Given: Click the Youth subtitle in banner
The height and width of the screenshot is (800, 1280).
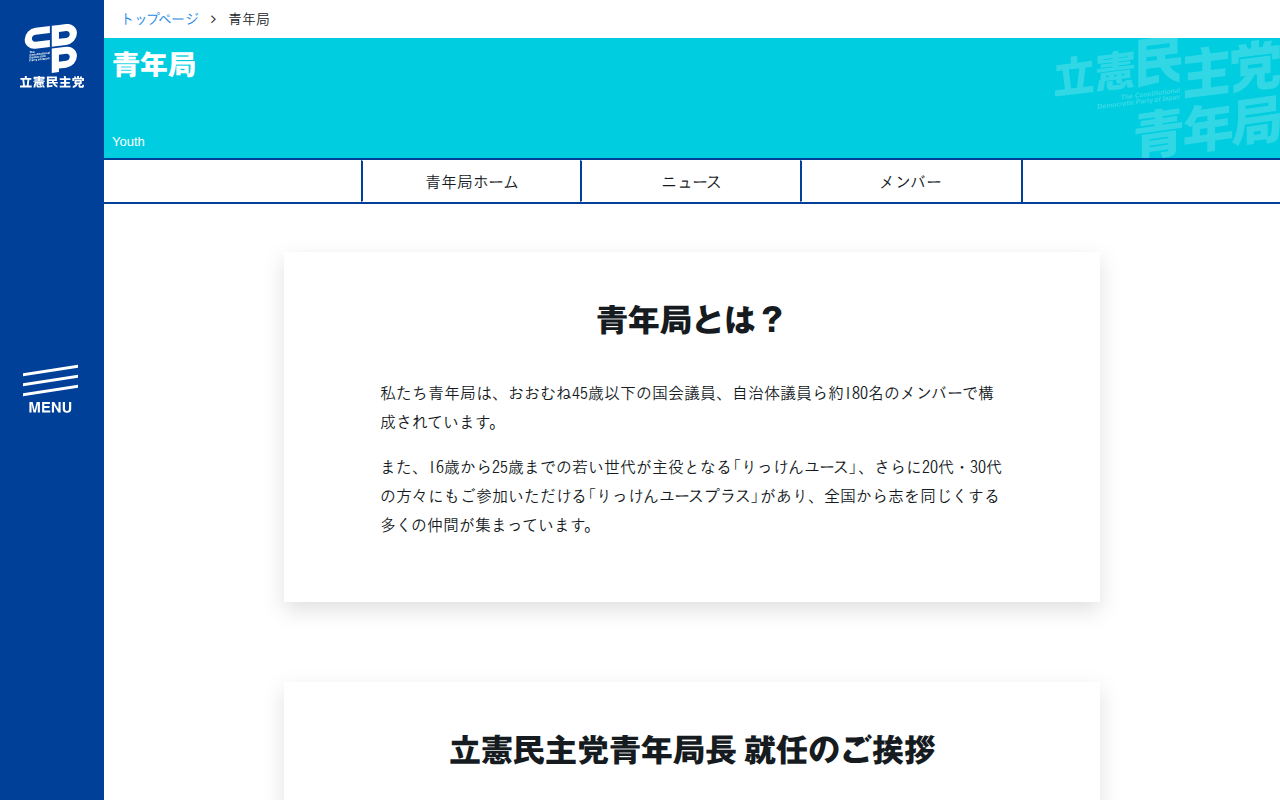Looking at the screenshot, I should tap(128, 142).
